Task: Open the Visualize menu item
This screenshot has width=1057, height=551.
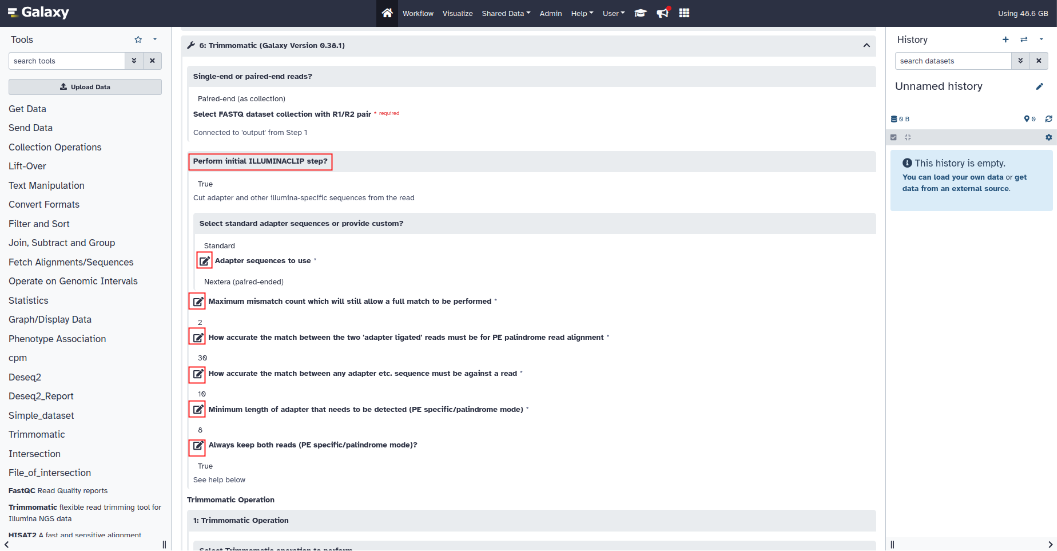Action: [x=457, y=13]
